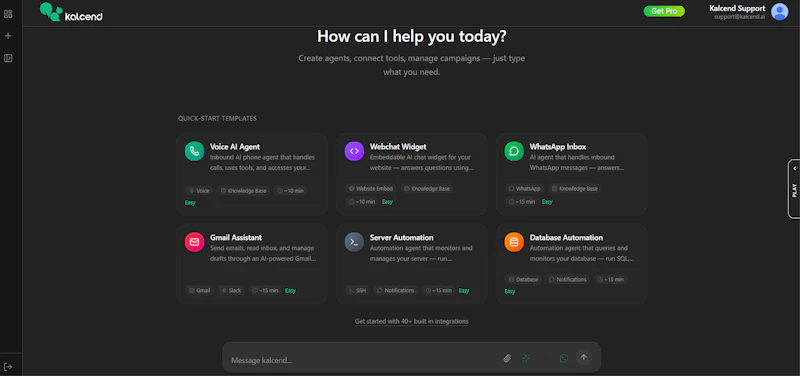
Task: Select the Gmail Assistant template title
Action: pyautogui.click(x=236, y=238)
